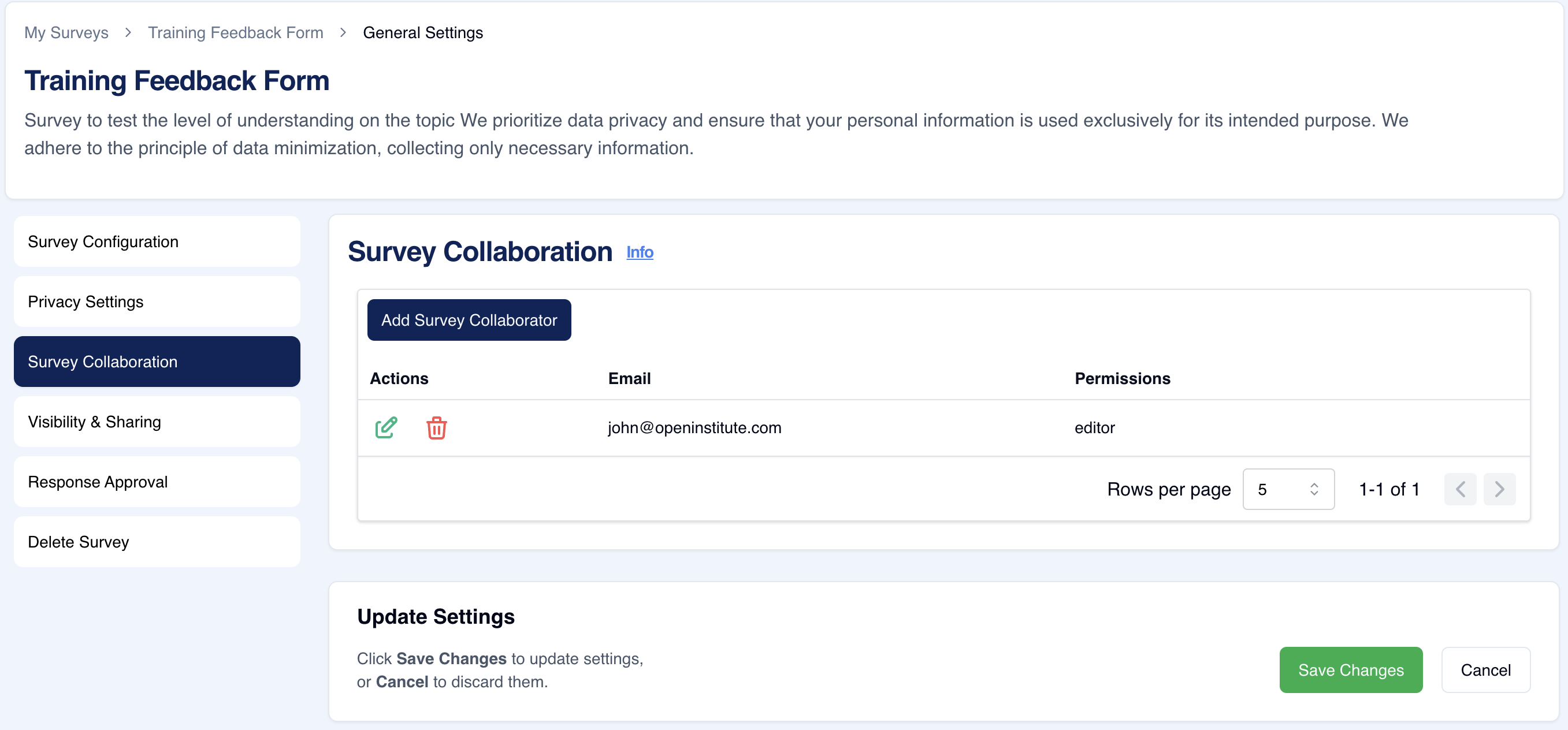Select the Survey Collaboration sidebar item
Screen dimensions: 1568x730
pos(157,362)
